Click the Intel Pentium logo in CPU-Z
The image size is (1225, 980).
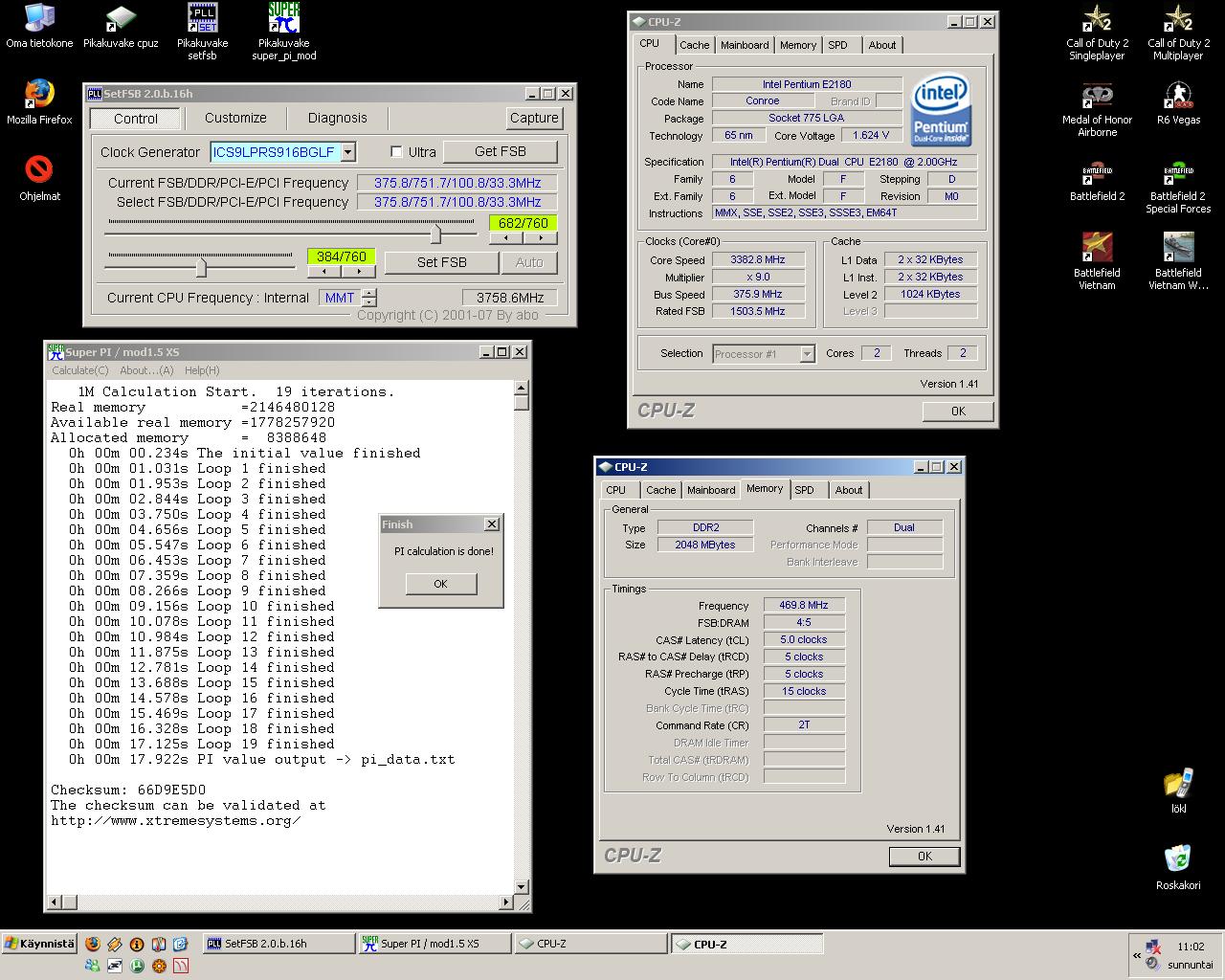941,108
